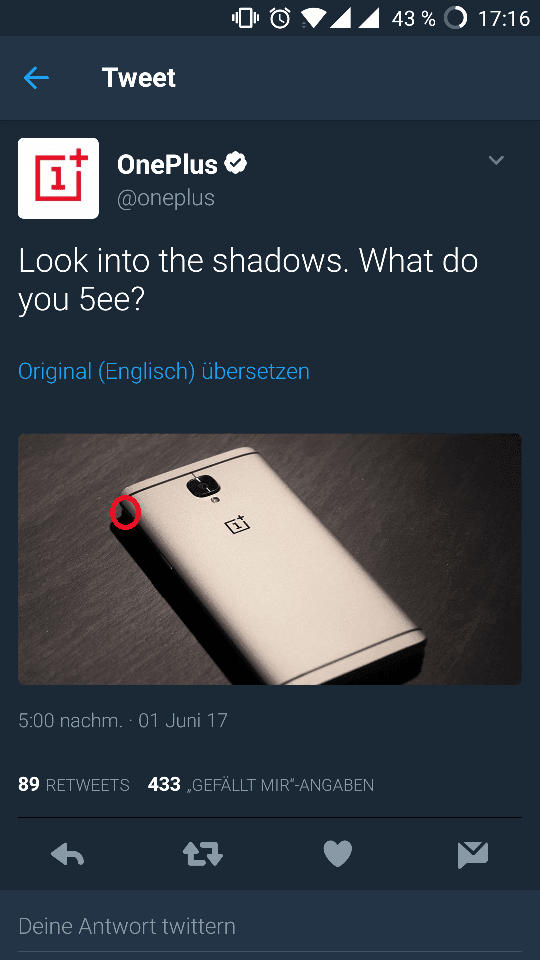Tap the Wi-Fi status bar icon
Image resolution: width=540 pixels, height=960 pixels.
(x=313, y=18)
